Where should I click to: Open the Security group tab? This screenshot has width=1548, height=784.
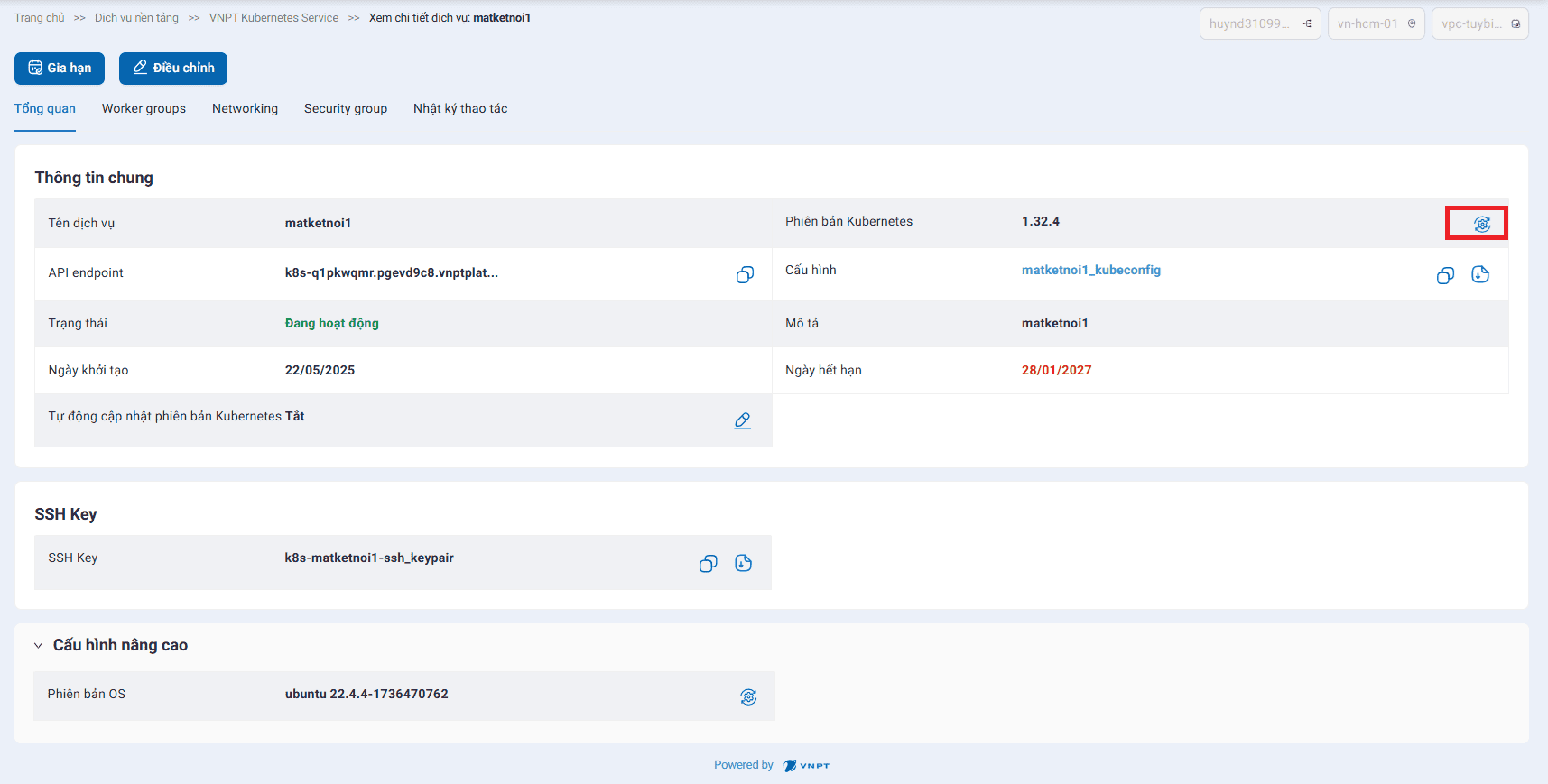point(346,108)
